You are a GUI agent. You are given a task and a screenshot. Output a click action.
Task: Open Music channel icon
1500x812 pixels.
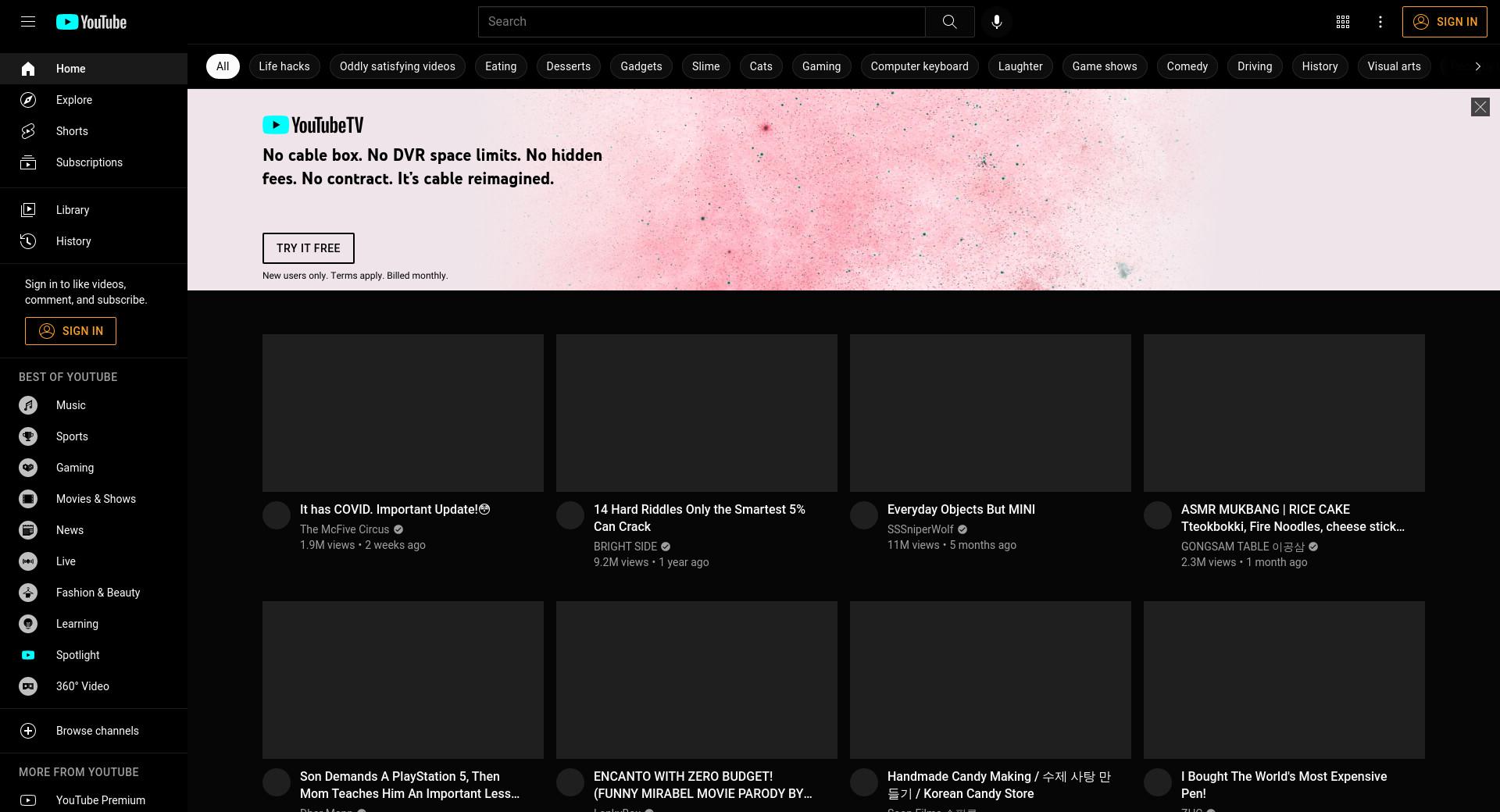click(28, 405)
